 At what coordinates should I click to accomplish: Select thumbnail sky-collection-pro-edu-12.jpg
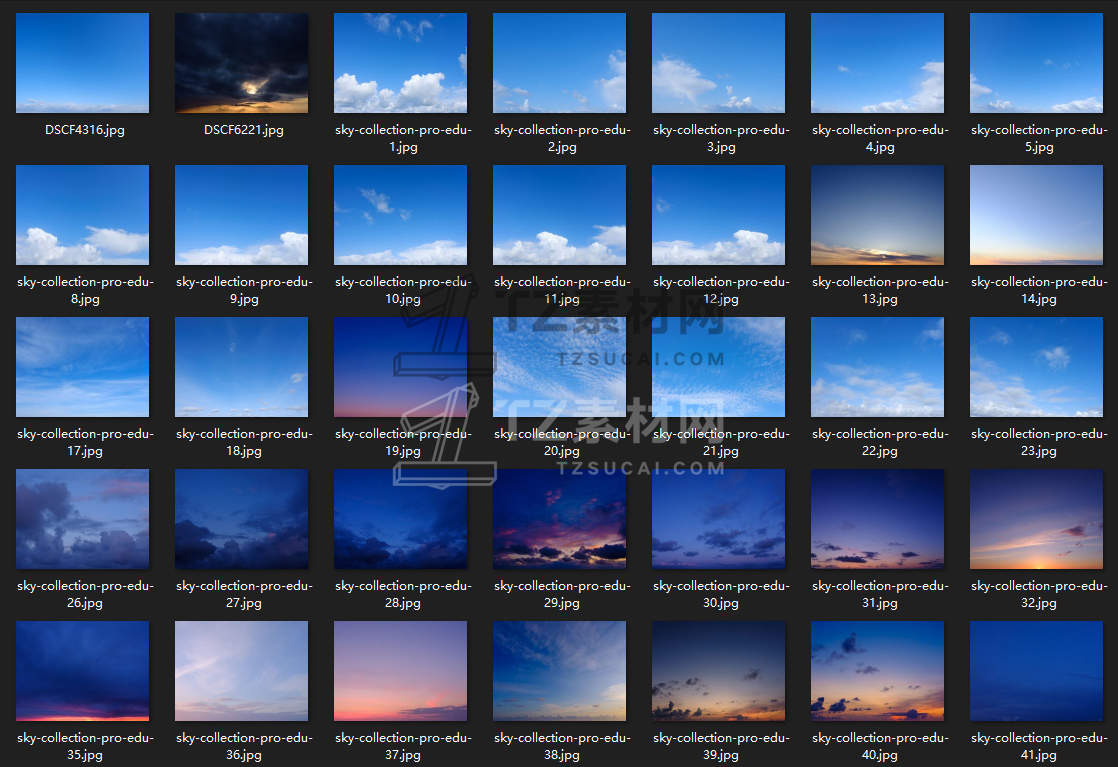(x=719, y=215)
